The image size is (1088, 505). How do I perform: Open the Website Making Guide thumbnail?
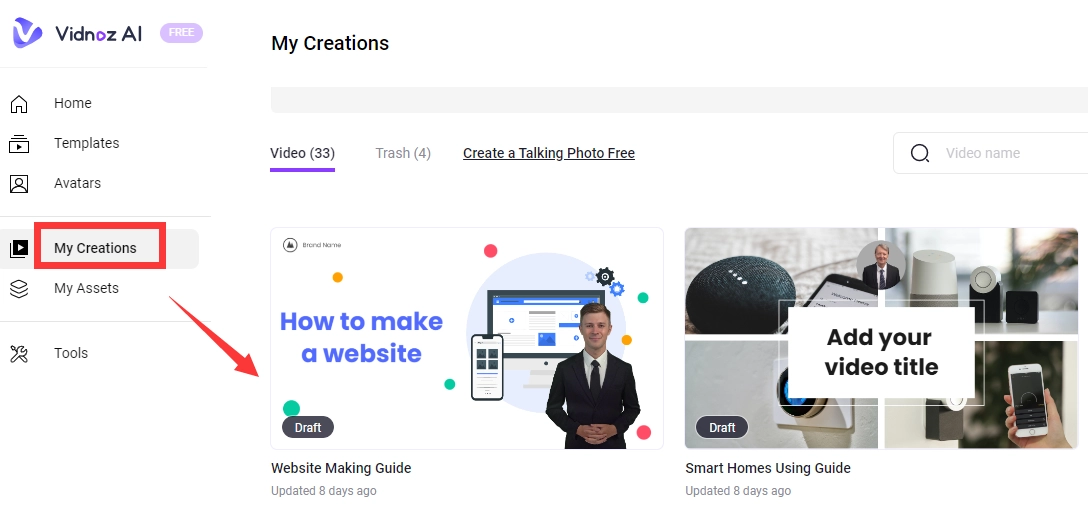(x=467, y=339)
